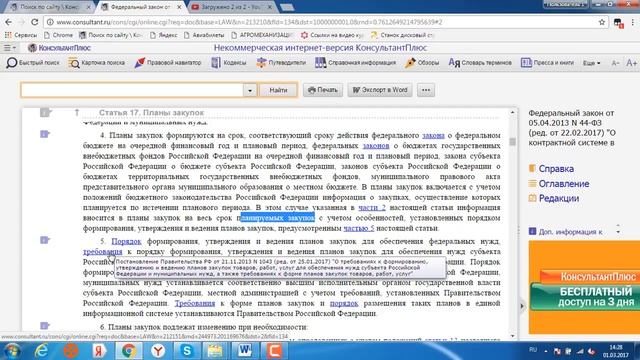Screen dimensions: 640x360
Task: Open Обзоры section
Action: (422, 63)
